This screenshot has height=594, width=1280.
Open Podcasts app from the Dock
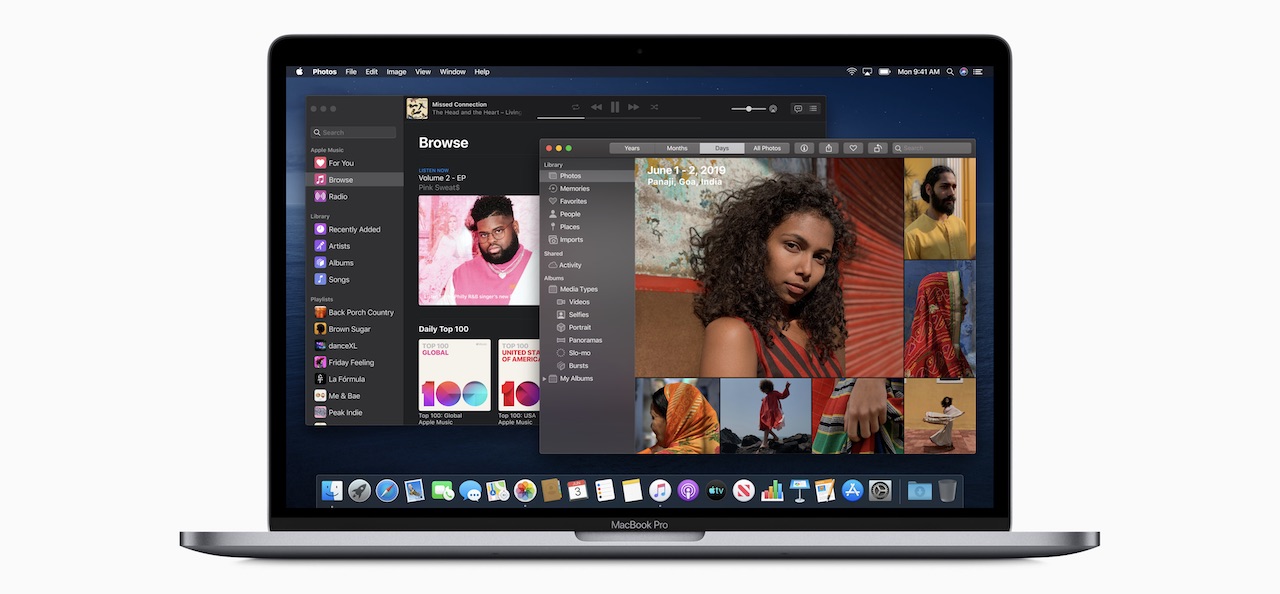688,491
